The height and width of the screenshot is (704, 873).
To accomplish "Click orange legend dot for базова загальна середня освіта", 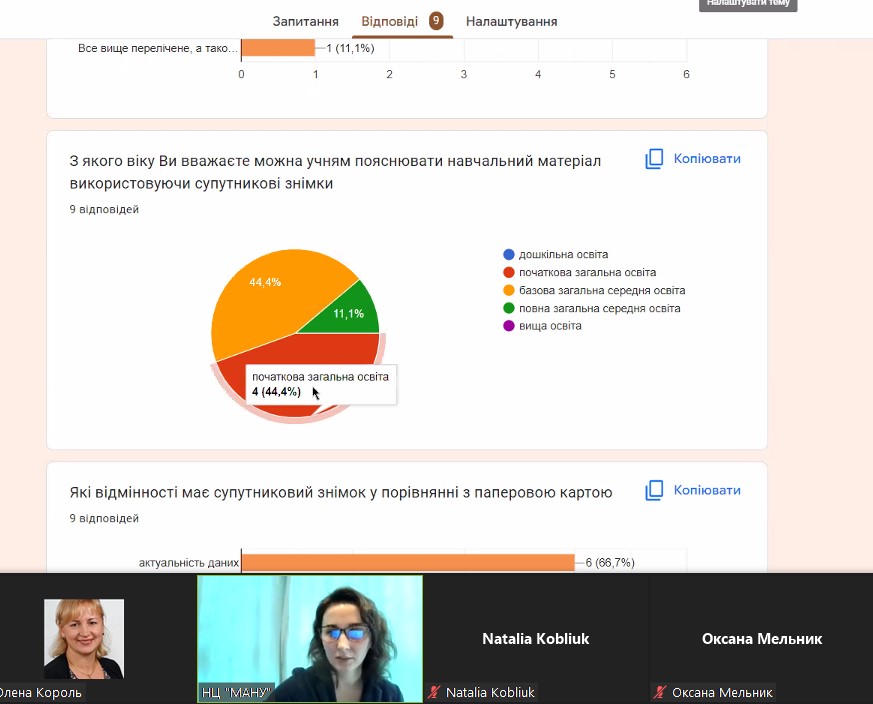I will (x=509, y=290).
